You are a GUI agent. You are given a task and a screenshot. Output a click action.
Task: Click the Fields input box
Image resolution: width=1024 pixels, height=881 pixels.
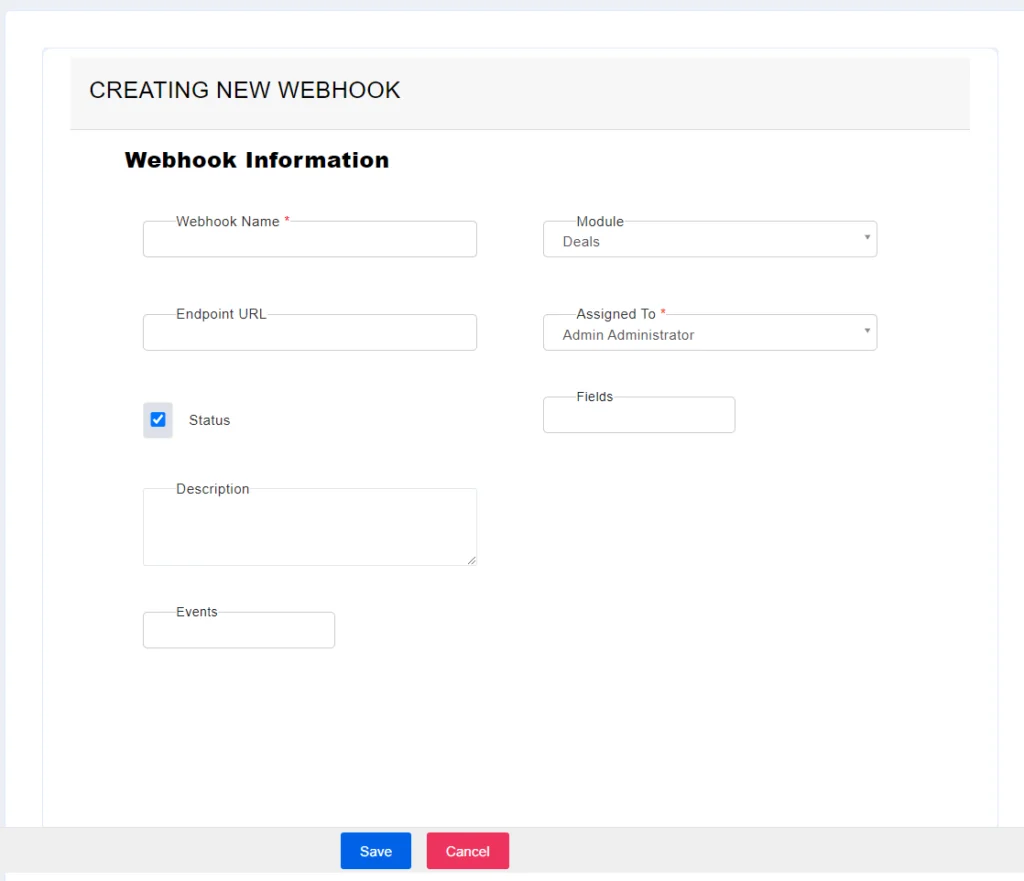click(639, 414)
